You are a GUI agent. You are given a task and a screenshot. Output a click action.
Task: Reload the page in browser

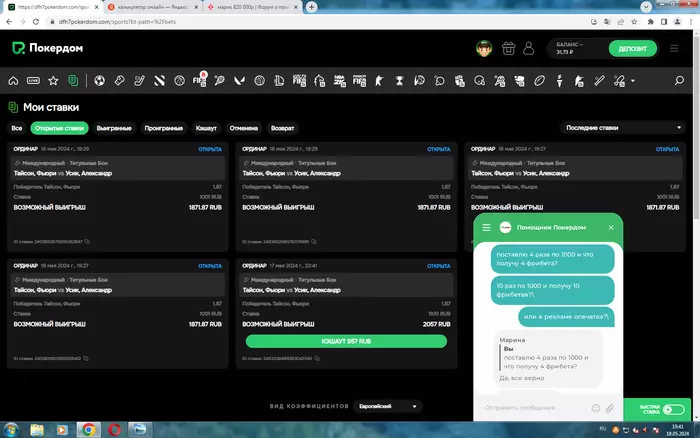pyautogui.click(x=36, y=21)
